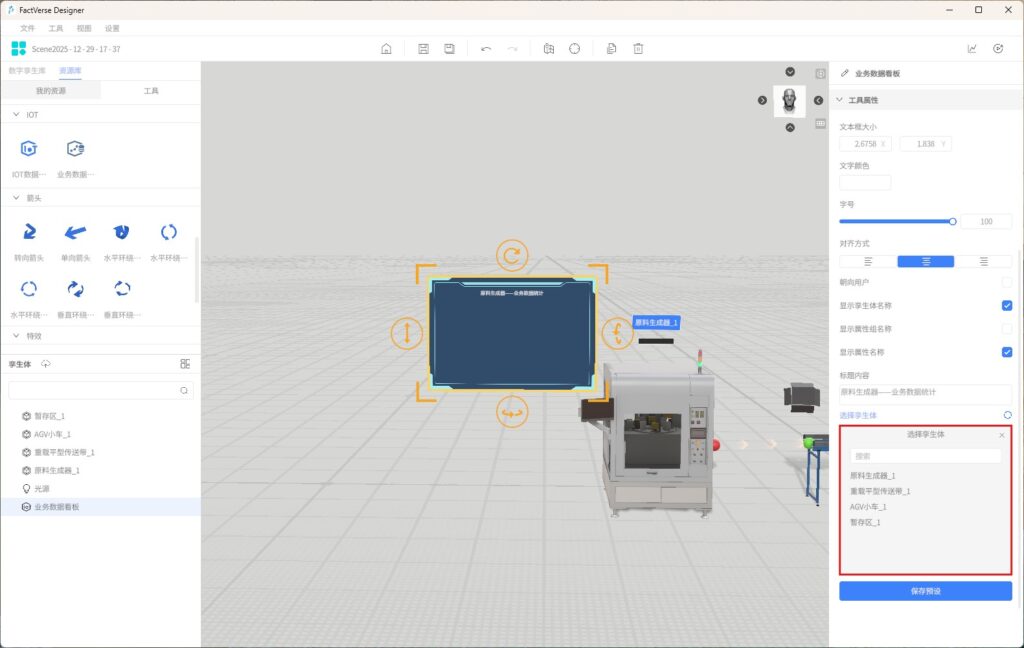This screenshot has width=1024, height=648.
Task: Click the rotate handle above the dashboard panel
Action: coord(512,255)
